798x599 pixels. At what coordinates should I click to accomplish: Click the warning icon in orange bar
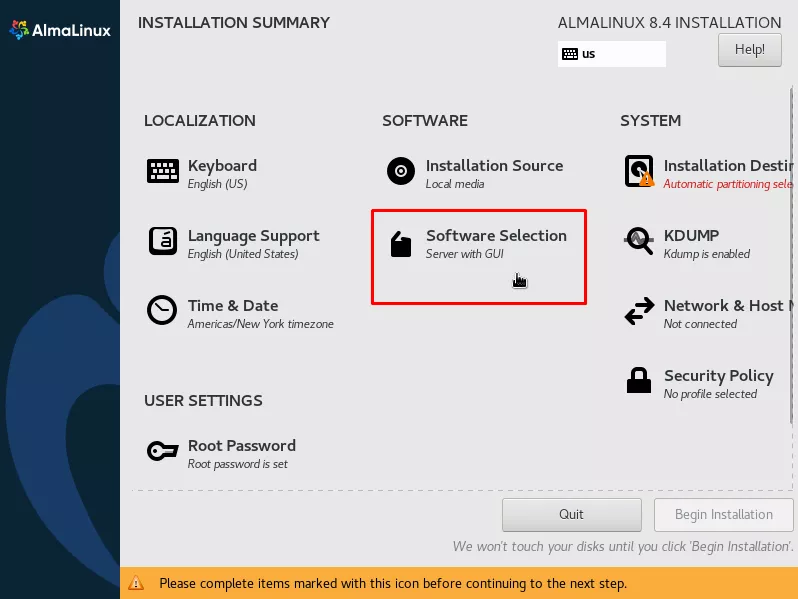(136, 583)
